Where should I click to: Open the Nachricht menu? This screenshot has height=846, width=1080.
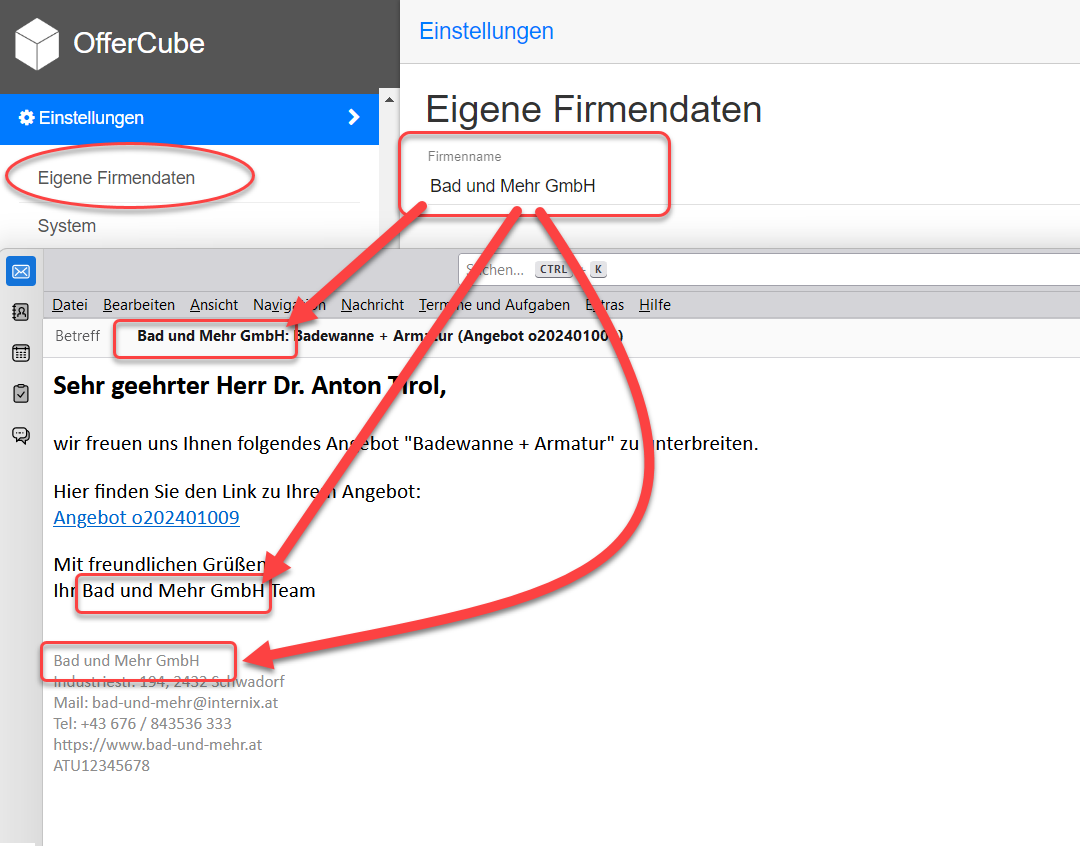[x=372, y=305]
